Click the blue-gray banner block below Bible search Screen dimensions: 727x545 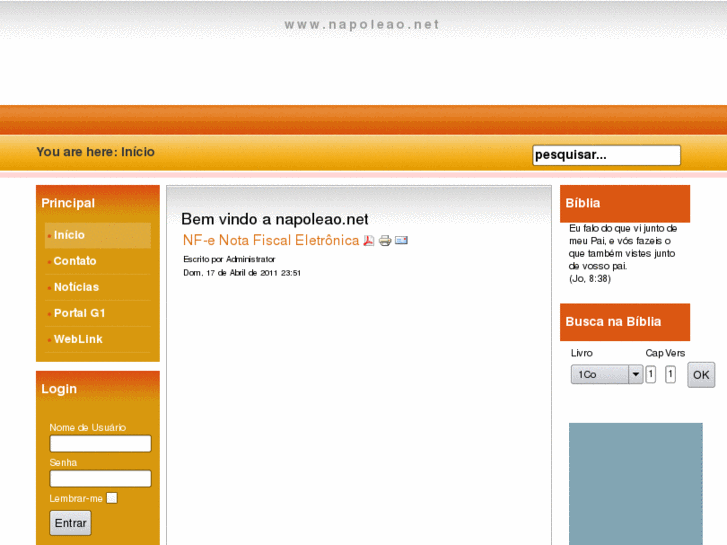point(636,484)
